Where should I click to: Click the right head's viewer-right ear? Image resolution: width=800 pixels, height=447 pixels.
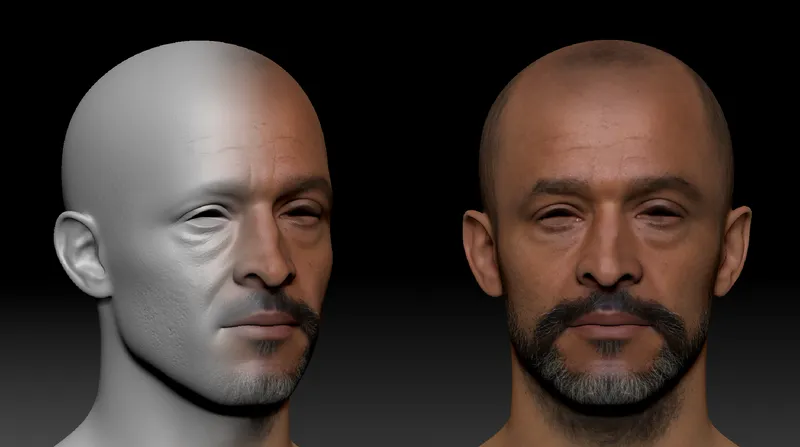tap(734, 248)
